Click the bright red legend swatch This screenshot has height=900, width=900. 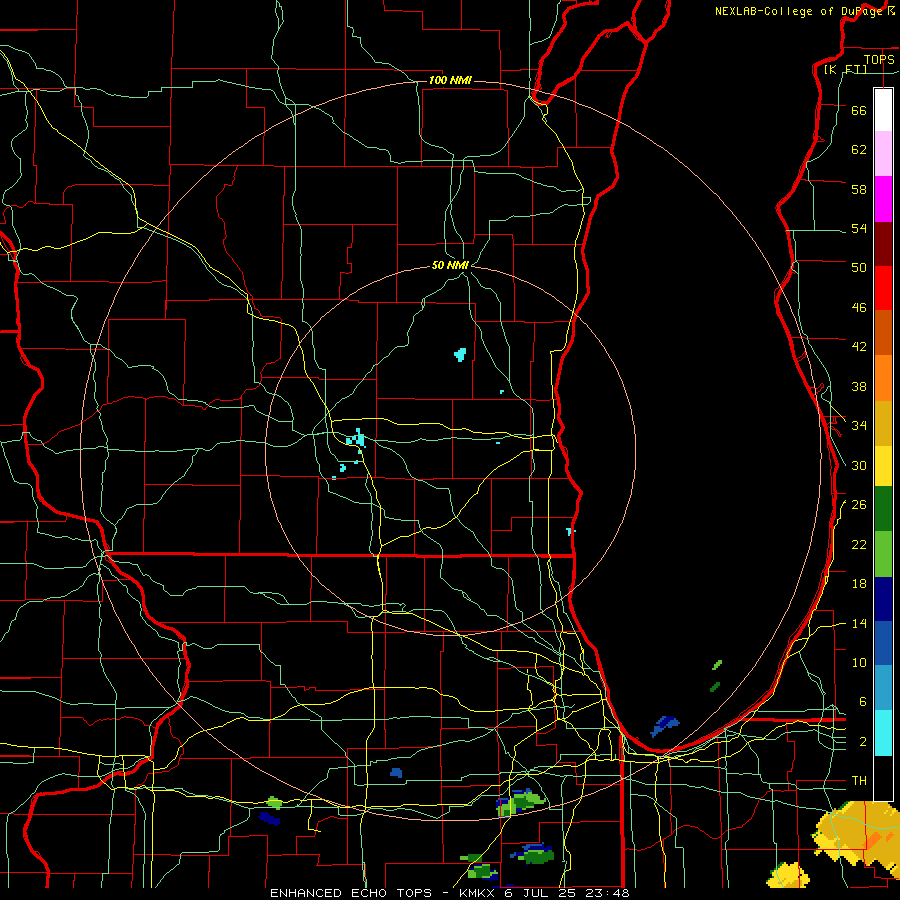click(x=883, y=288)
